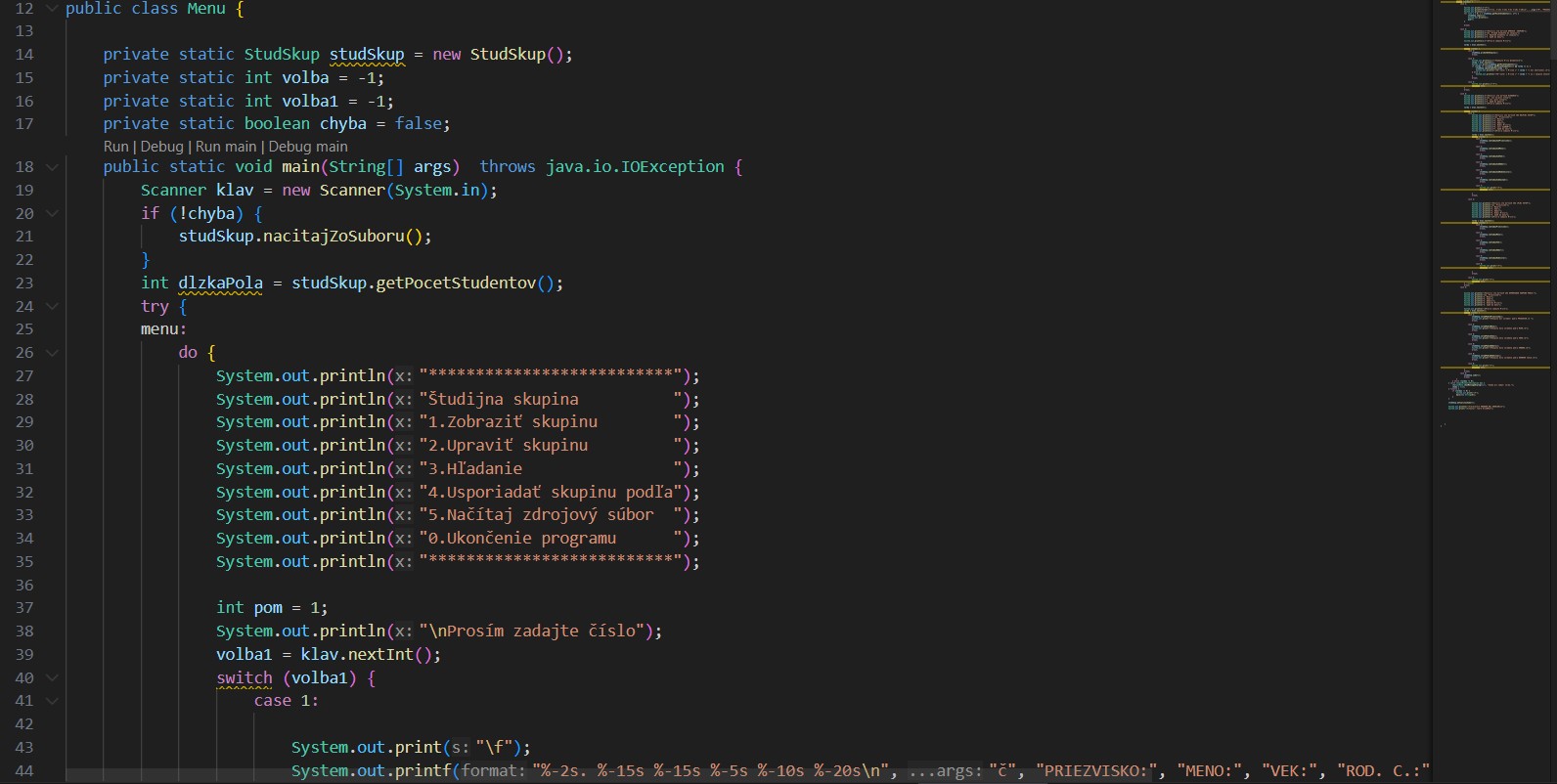Screen dimensions: 1557x784
Task: Click the underlined studSkup field name
Action: (x=366, y=55)
